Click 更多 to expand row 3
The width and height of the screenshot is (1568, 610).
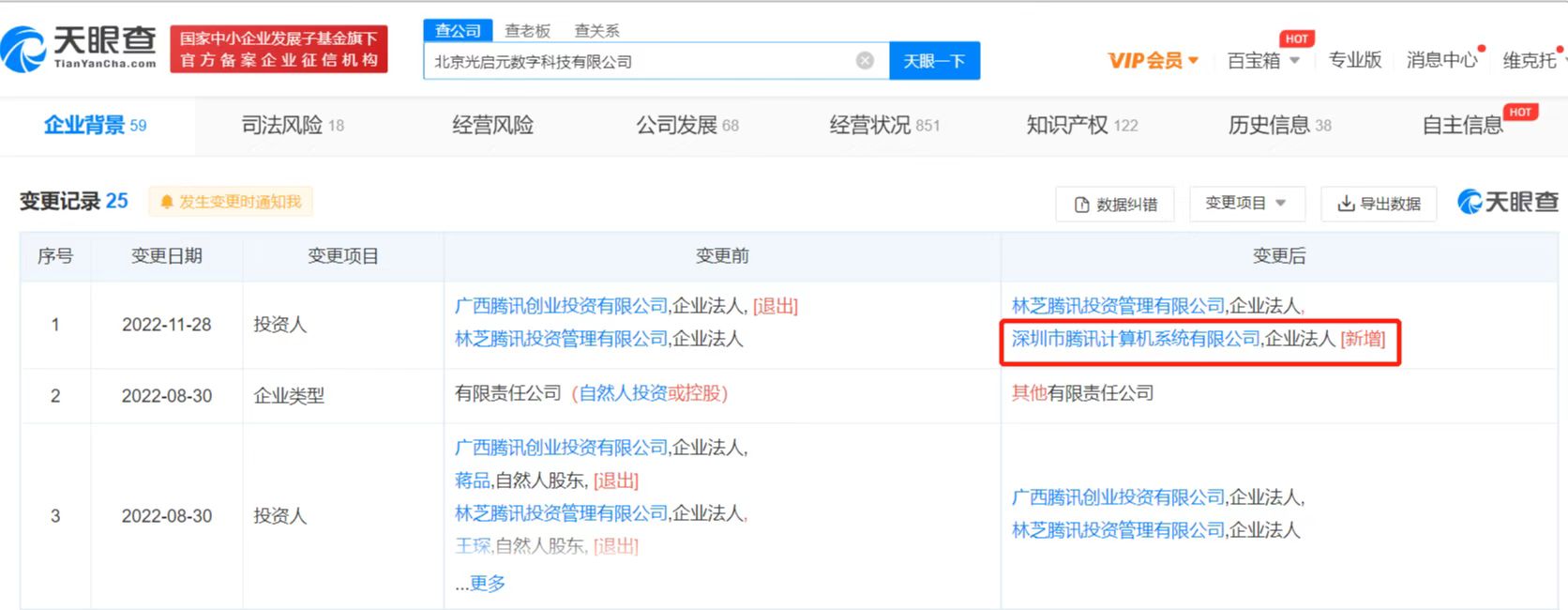488,584
